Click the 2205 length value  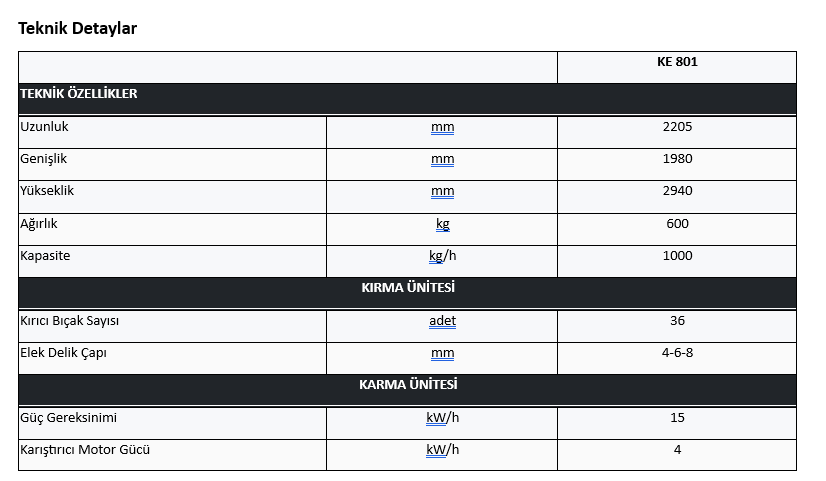point(677,126)
